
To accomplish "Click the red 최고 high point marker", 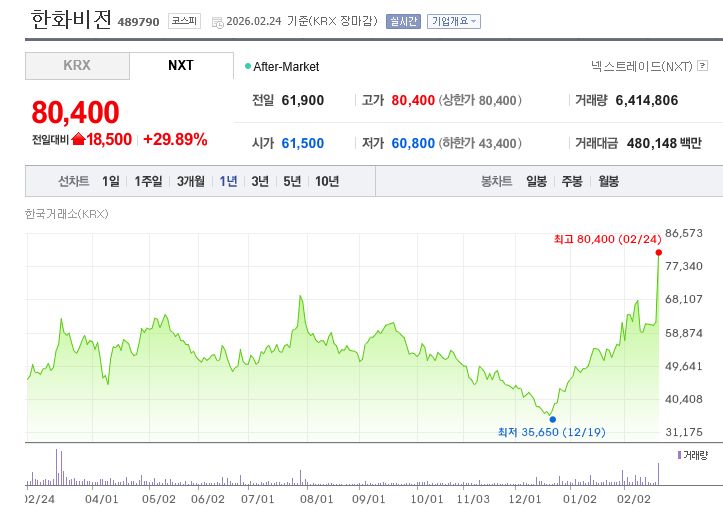I will pos(658,252).
